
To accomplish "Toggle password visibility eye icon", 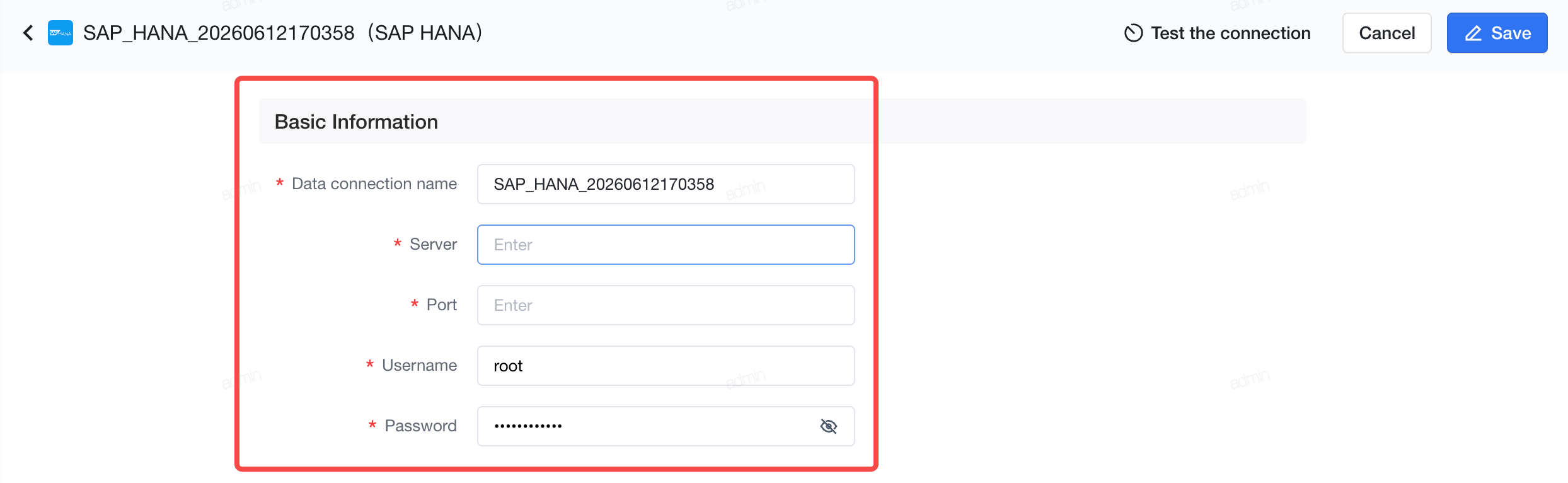I will pos(829,426).
